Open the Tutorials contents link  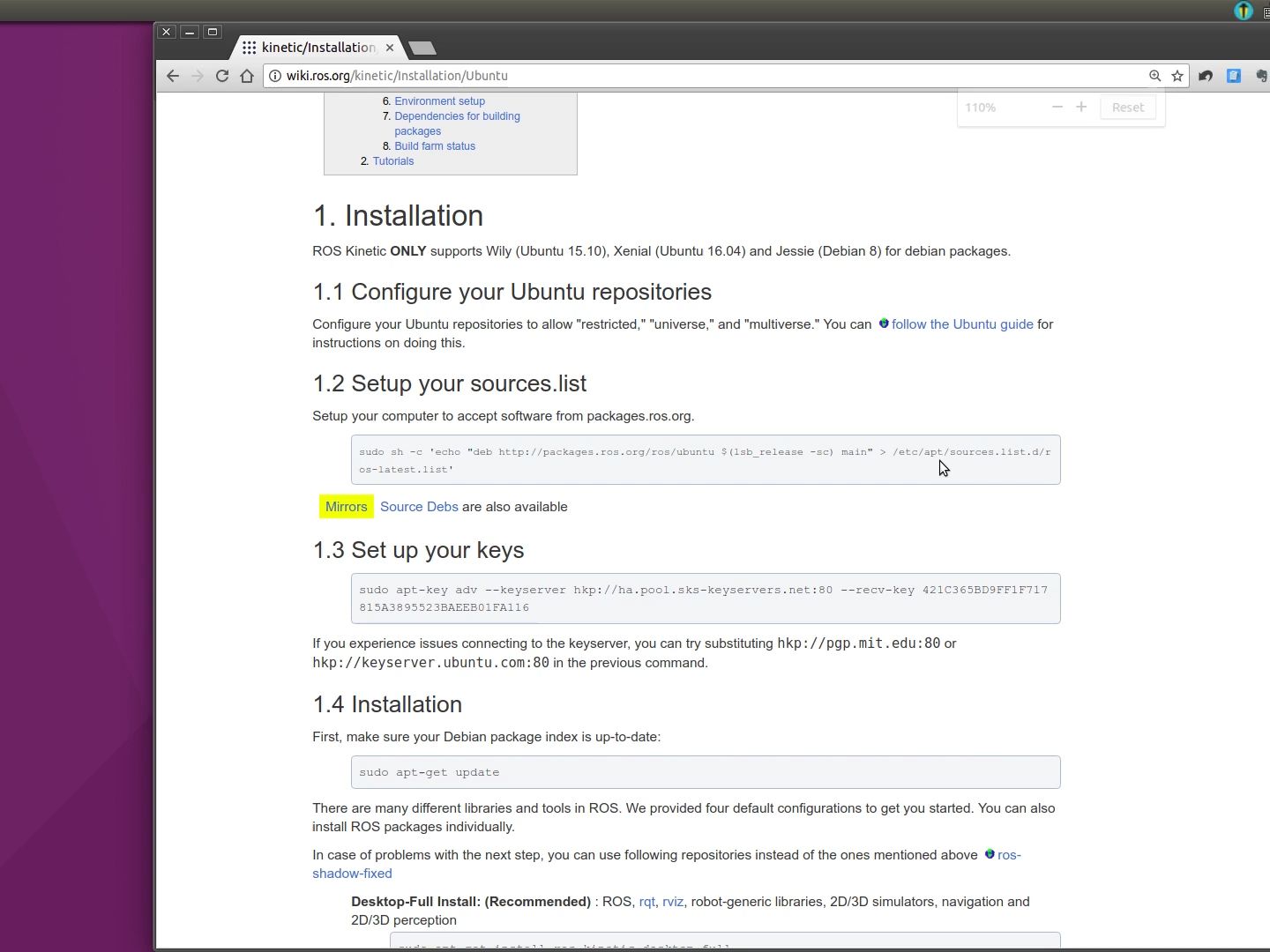coord(393,161)
